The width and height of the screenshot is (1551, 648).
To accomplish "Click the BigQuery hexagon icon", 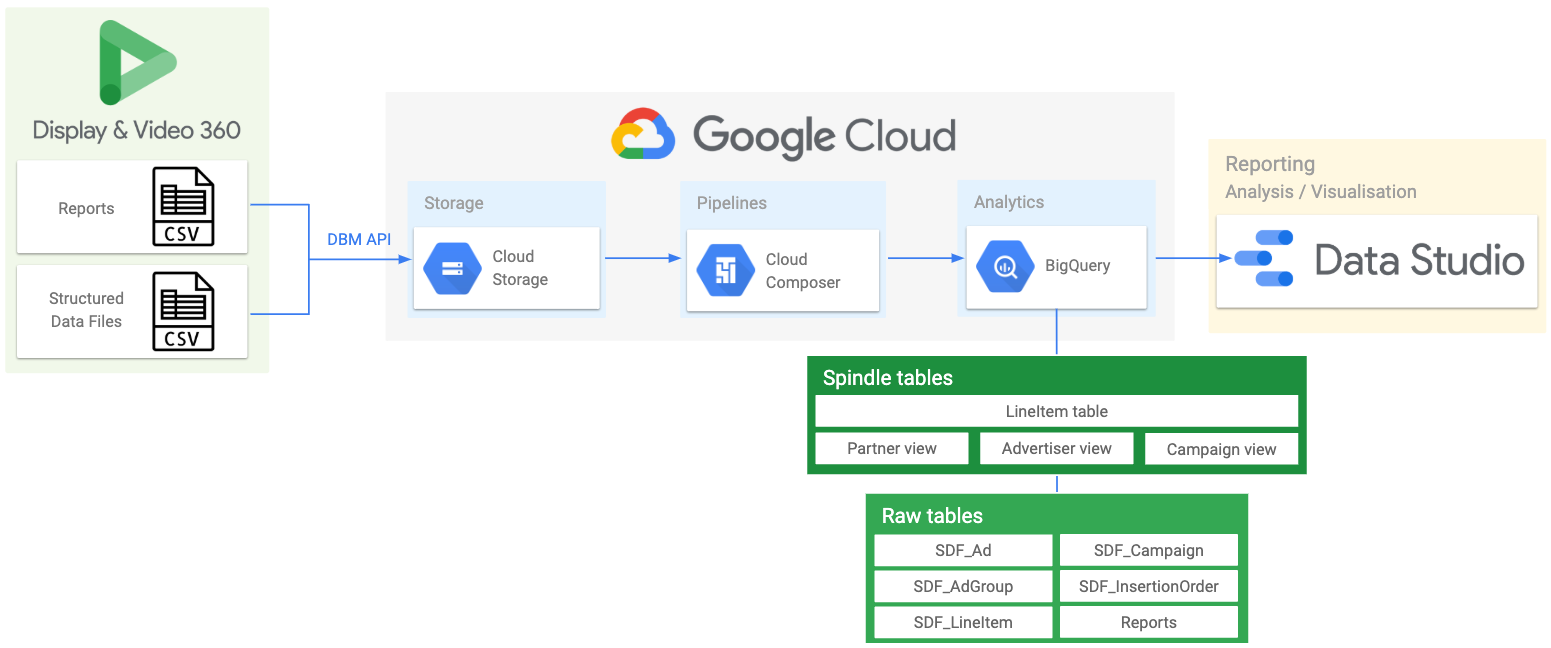I will (x=1005, y=267).
